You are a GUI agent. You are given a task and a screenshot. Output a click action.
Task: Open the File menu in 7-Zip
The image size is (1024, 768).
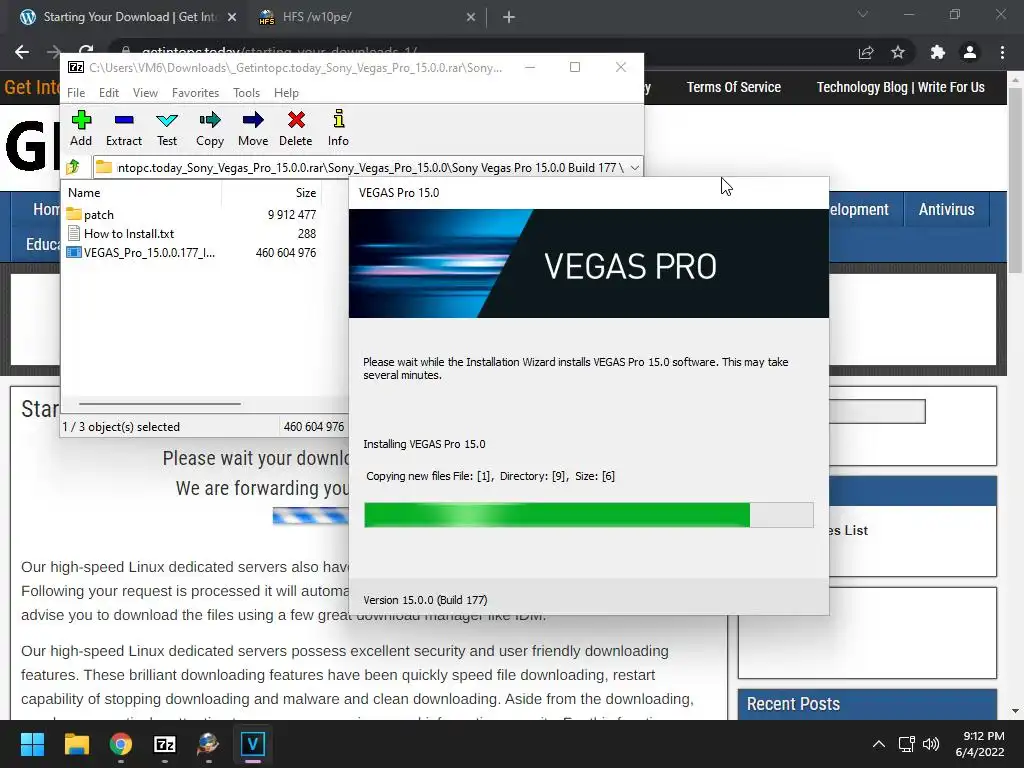pyautogui.click(x=76, y=93)
